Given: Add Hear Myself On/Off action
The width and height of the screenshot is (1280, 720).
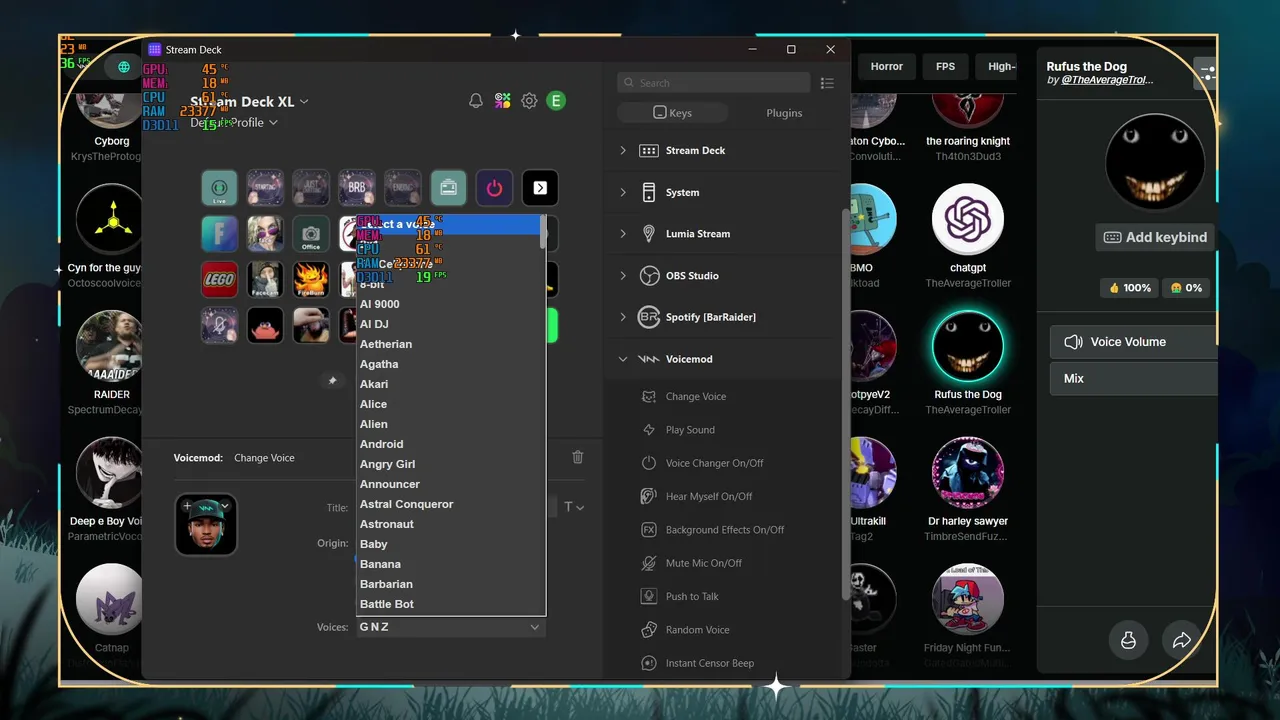Looking at the screenshot, I should coord(709,496).
